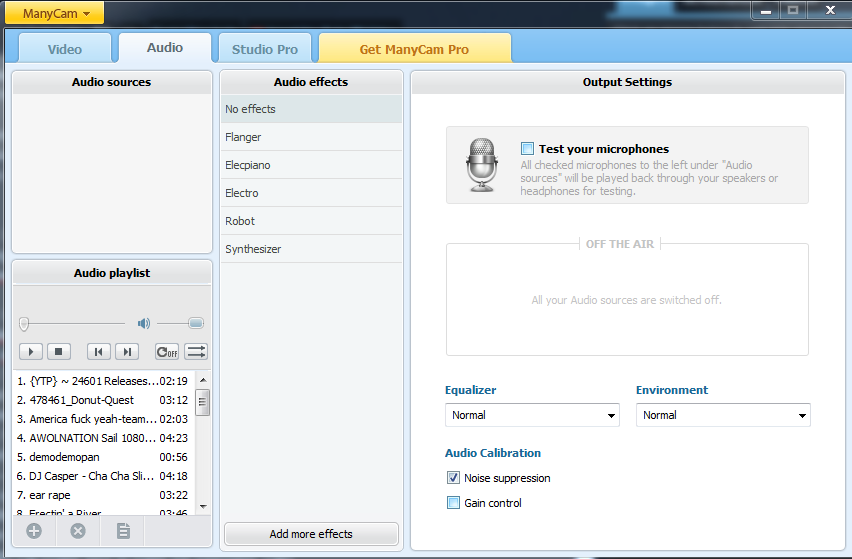
Task: Add a track with plus icon
Action: 34,531
